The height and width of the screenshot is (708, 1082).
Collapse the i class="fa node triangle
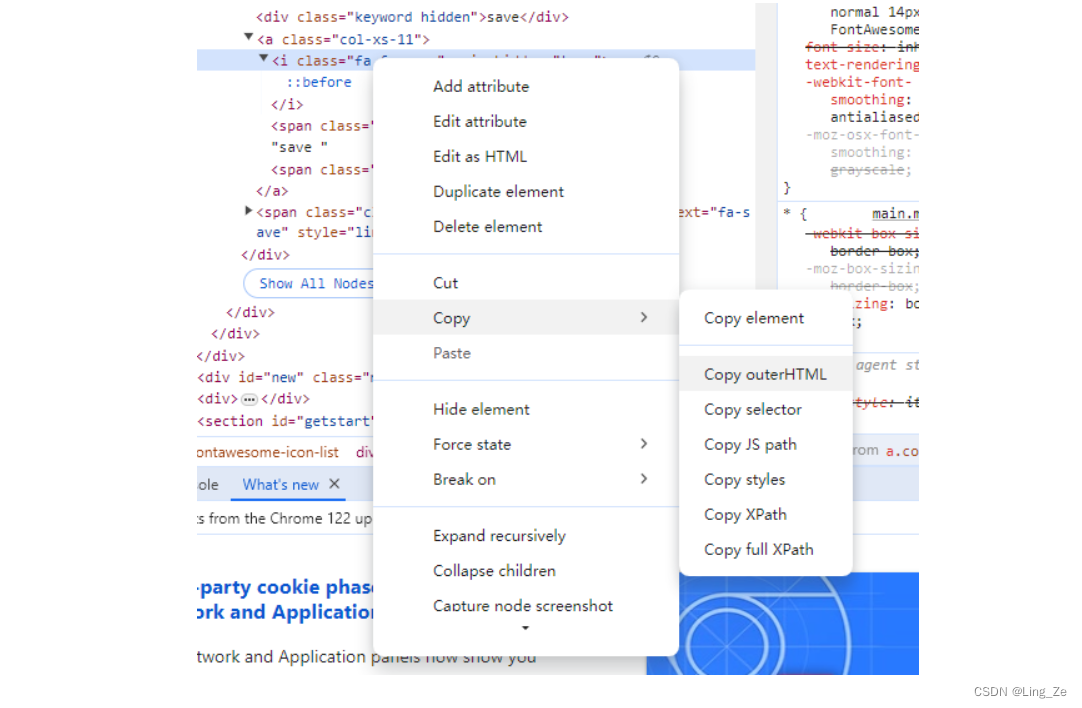[x=264, y=59]
